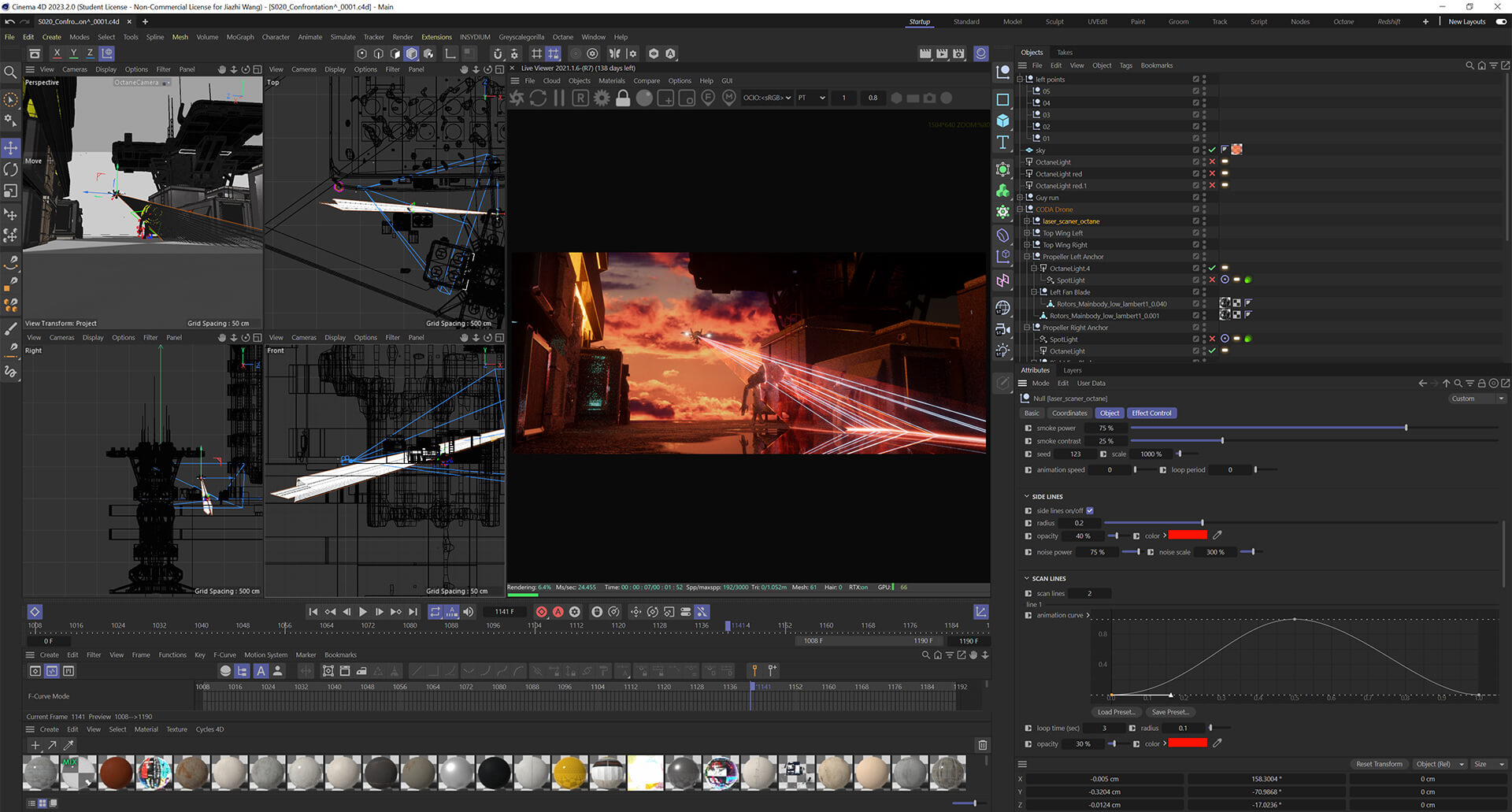Open the PT kernel dropdown in Live Viewer
1512x812 pixels.
pyautogui.click(x=811, y=98)
